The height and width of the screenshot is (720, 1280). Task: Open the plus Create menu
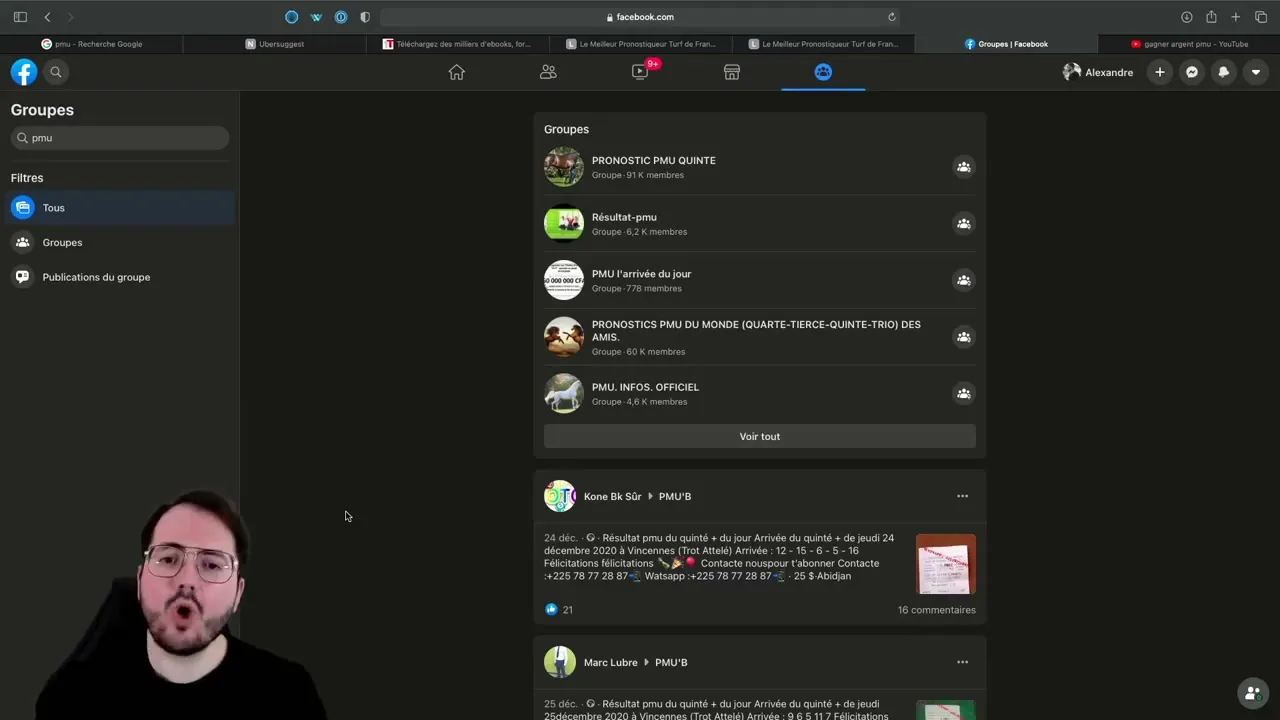[1160, 72]
